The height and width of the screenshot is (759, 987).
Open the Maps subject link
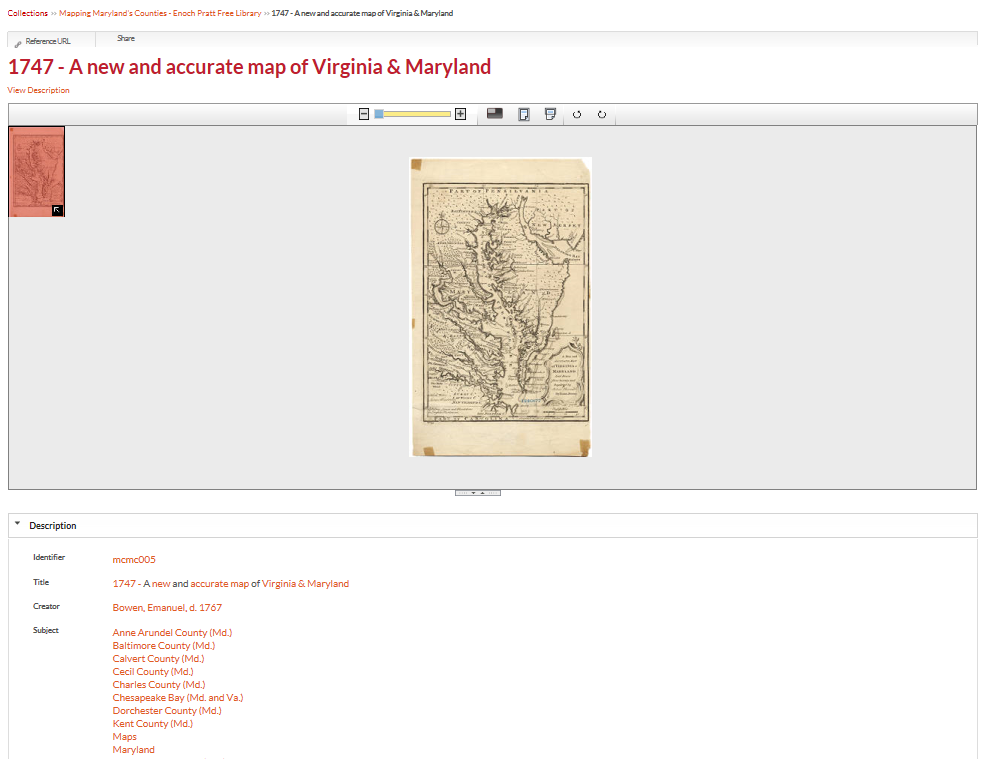[125, 736]
